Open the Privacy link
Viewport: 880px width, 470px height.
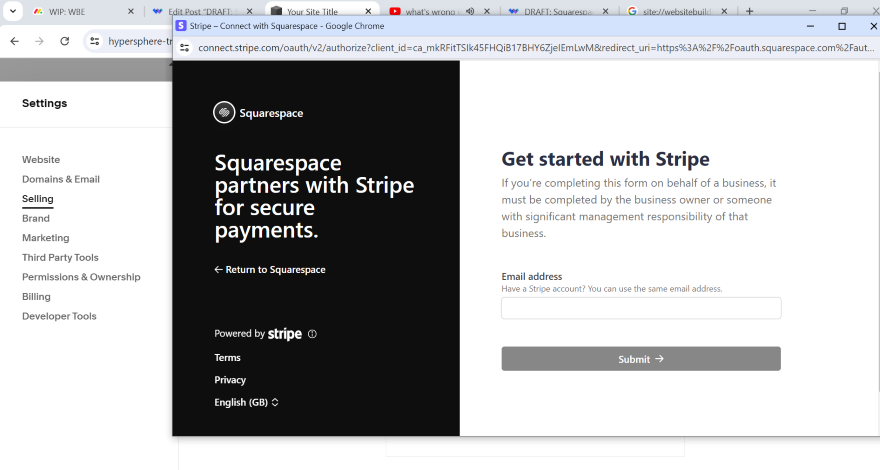[x=230, y=380]
